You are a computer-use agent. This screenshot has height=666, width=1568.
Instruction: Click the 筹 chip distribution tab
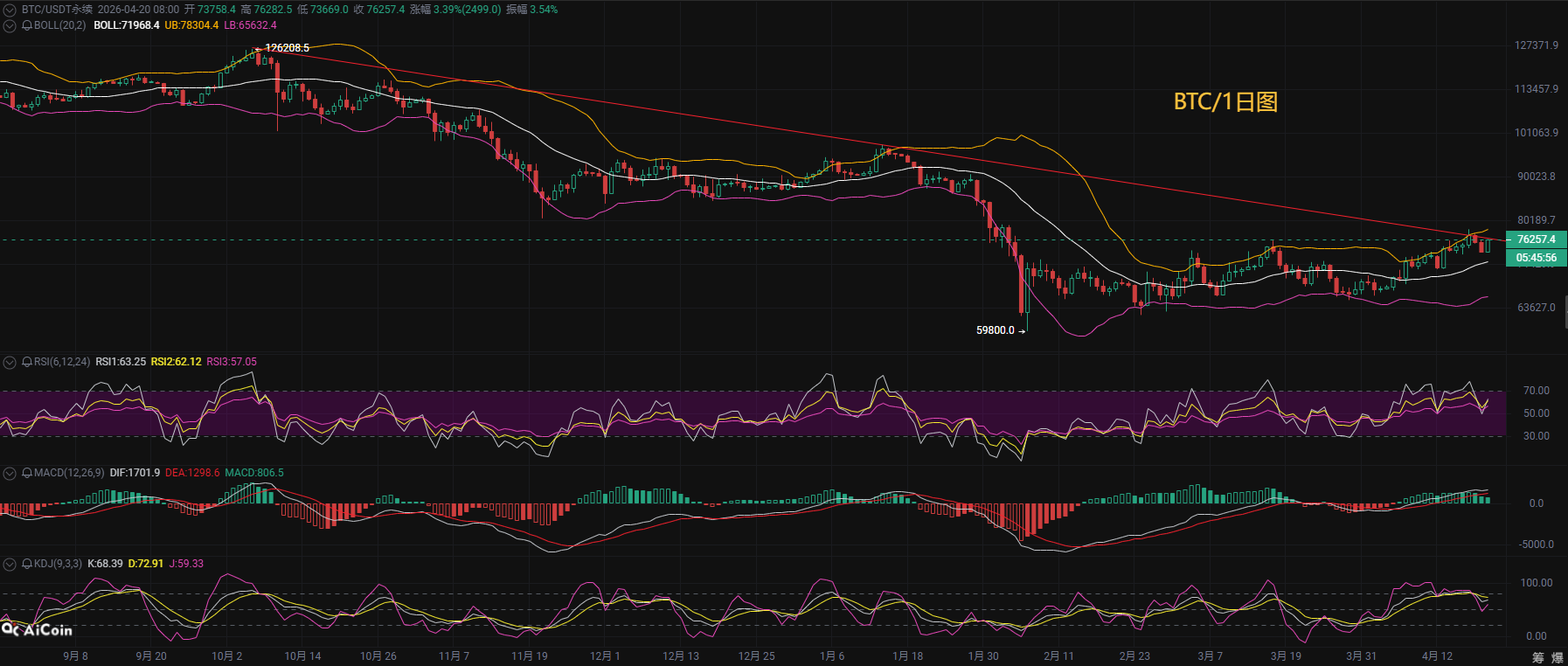tap(1538, 657)
